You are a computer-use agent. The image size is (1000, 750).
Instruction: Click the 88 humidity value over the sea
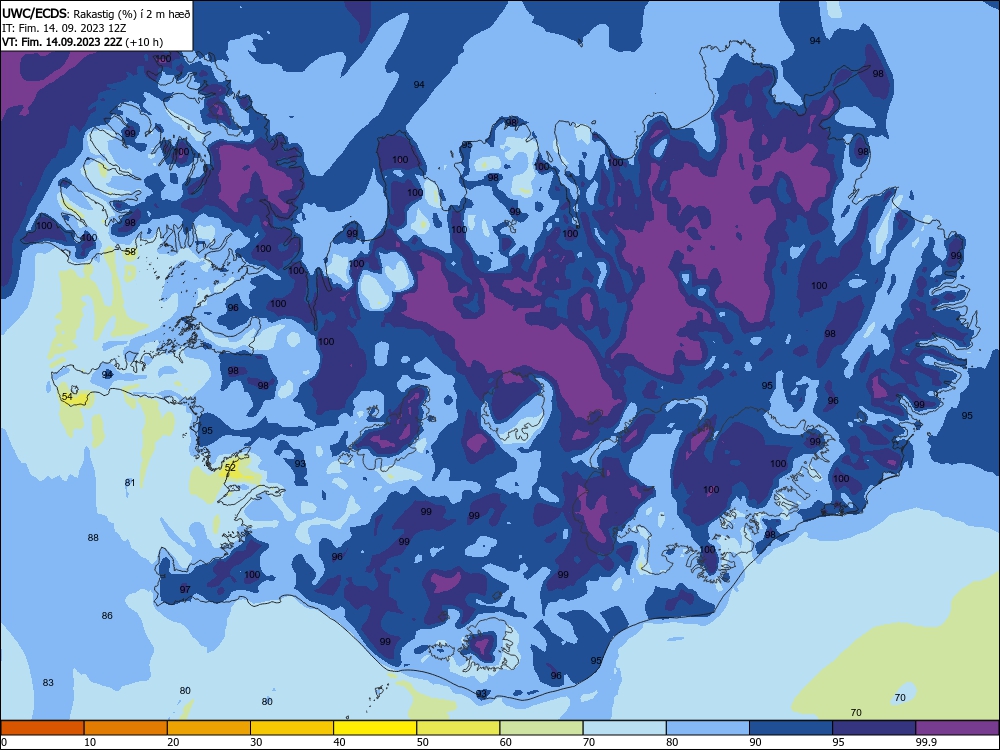coord(93,538)
